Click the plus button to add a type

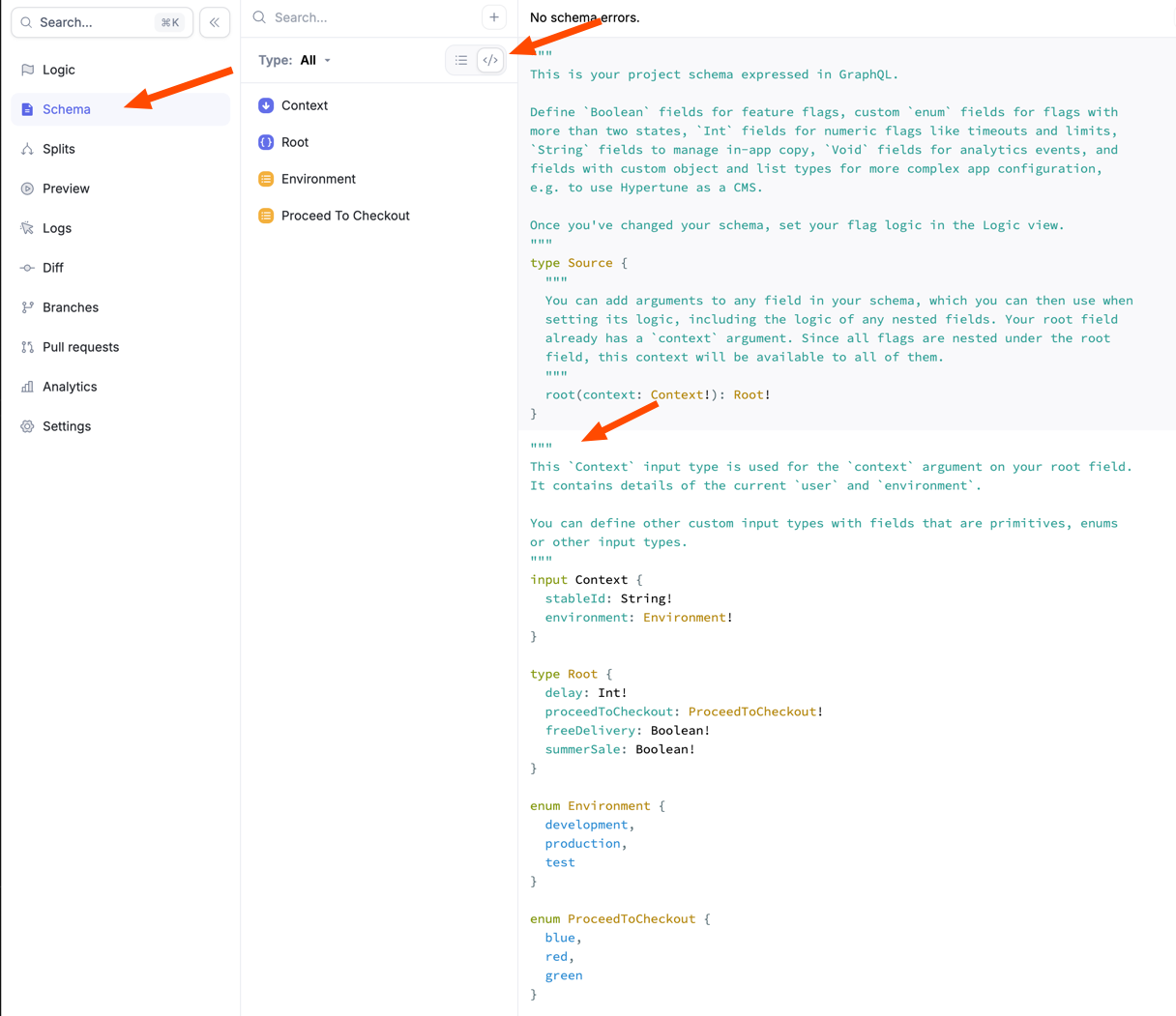coord(493,16)
